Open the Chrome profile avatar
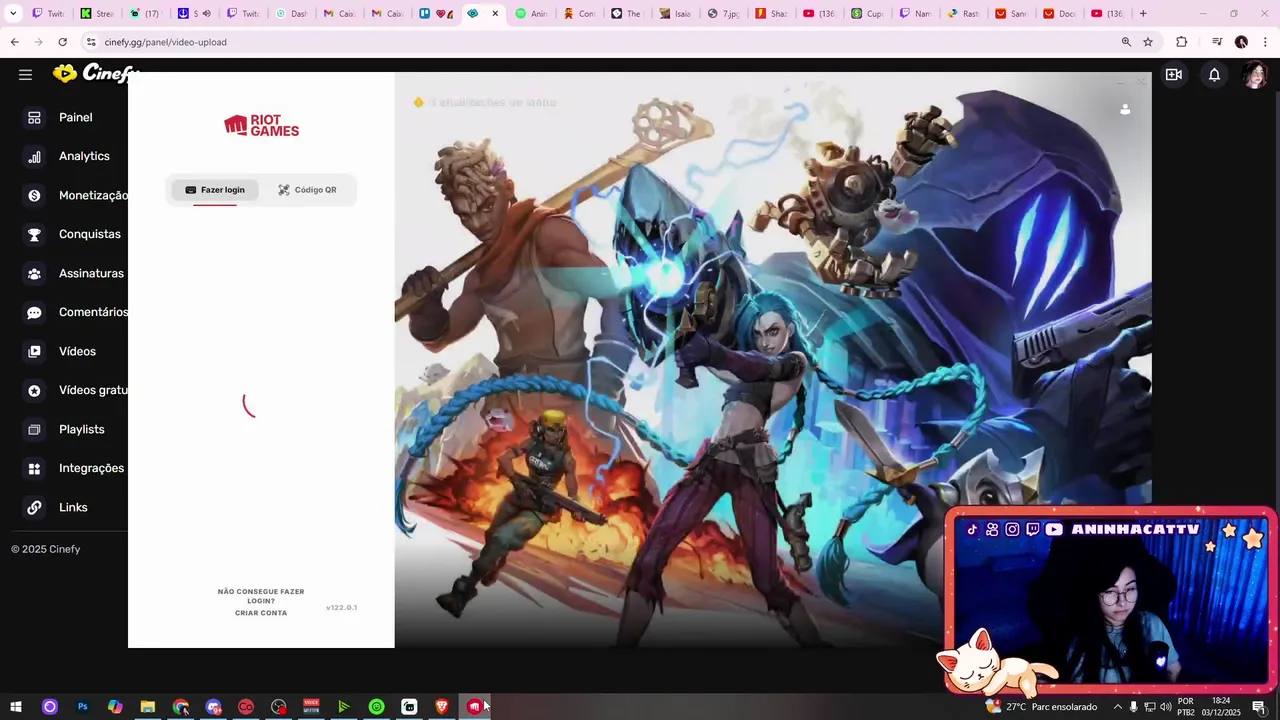The width and height of the screenshot is (1280, 720). [x=1241, y=42]
